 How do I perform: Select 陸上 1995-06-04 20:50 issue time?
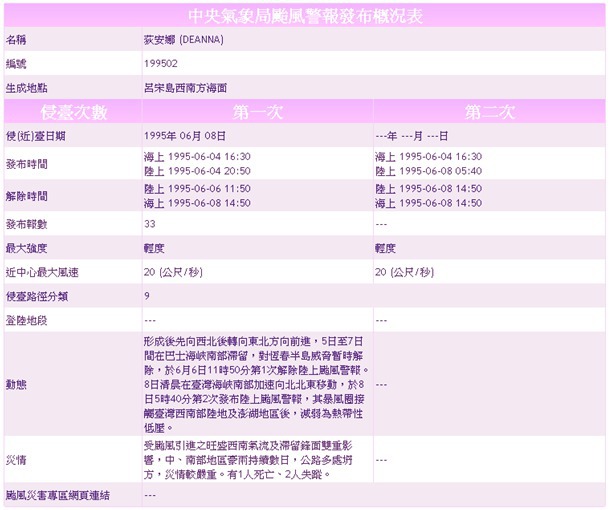pyautogui.click(x=197, y=171)
